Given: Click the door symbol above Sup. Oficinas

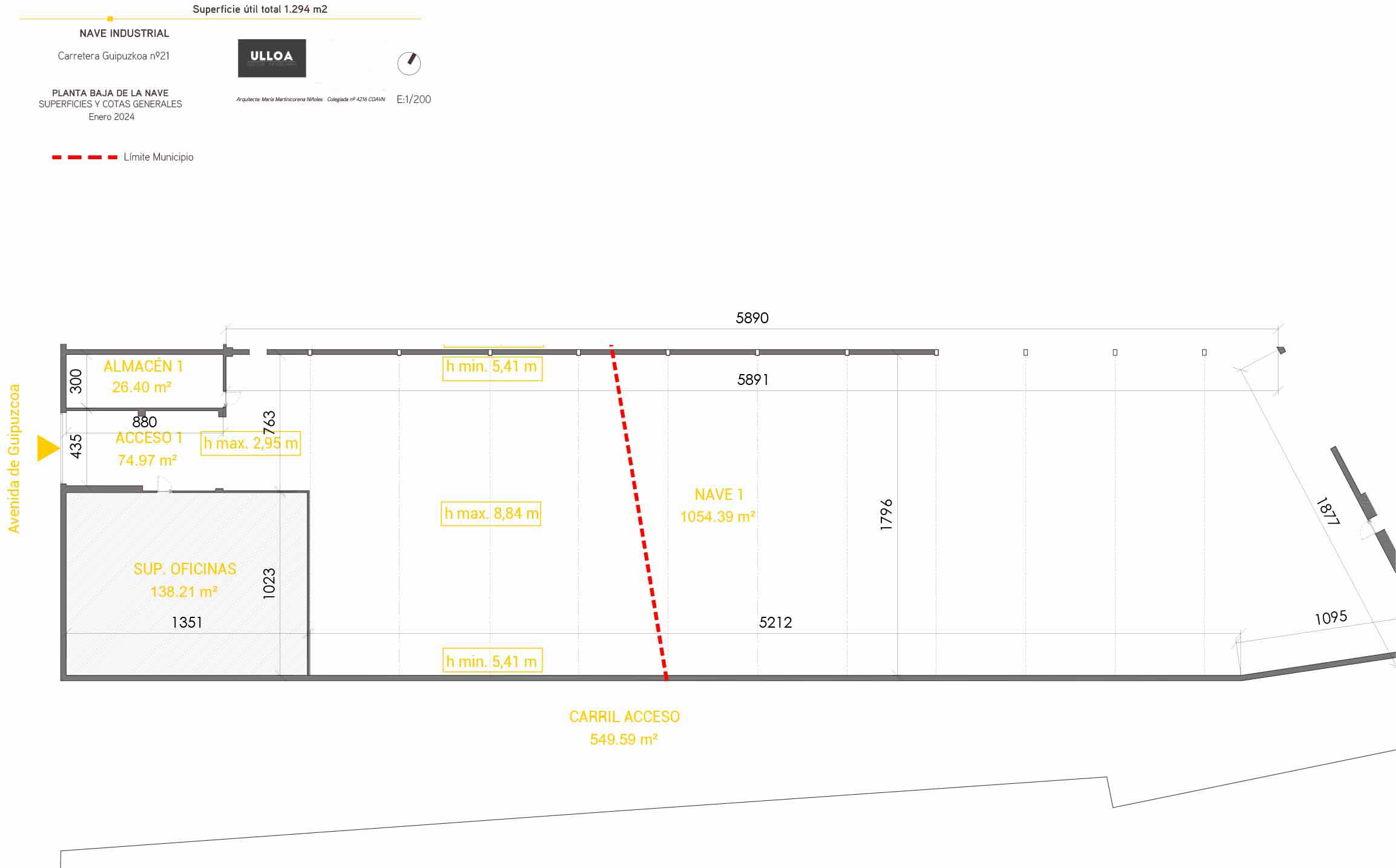Looking at the screenshot, I should pyautogui.click(x=164, y=484).
